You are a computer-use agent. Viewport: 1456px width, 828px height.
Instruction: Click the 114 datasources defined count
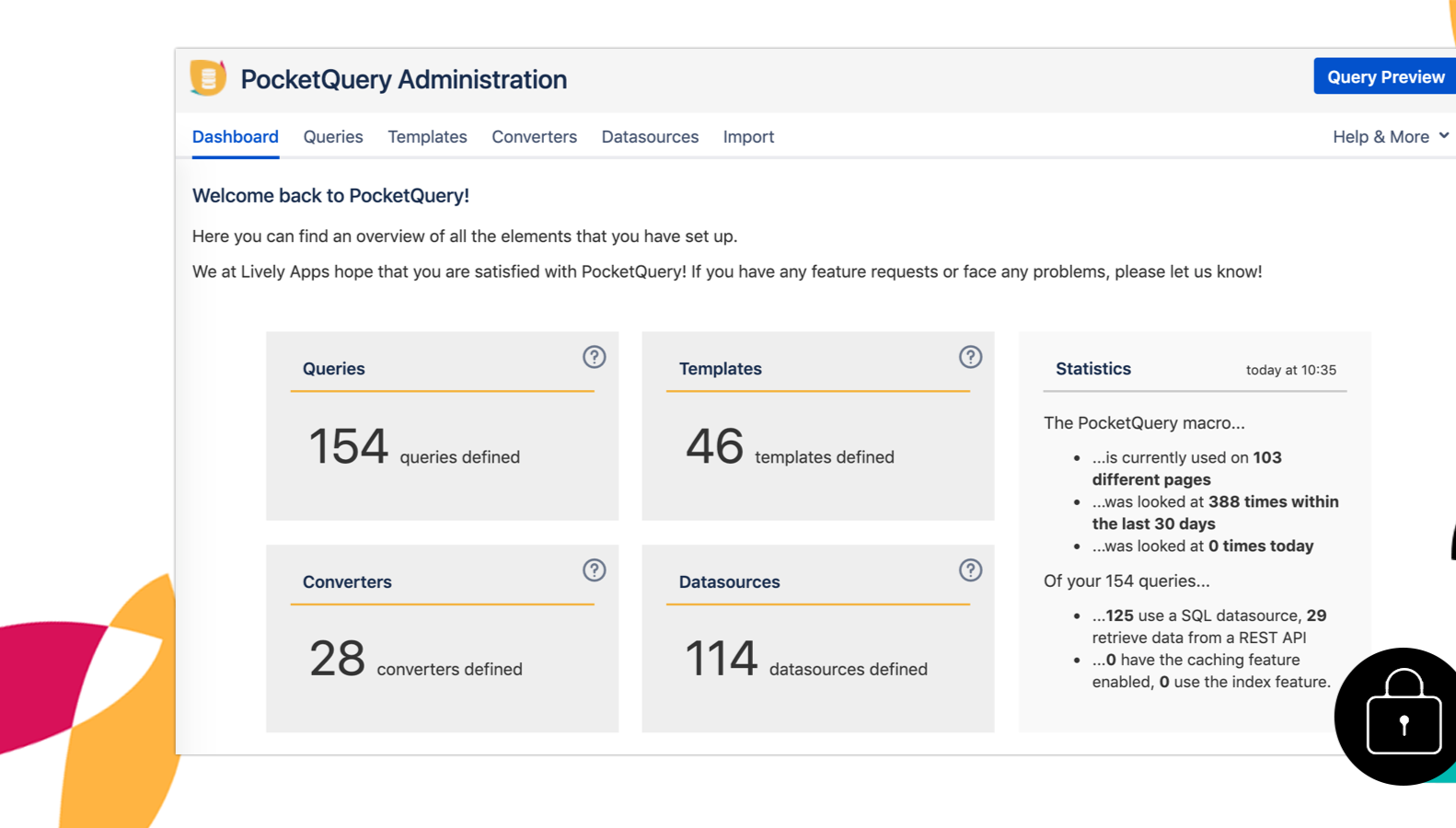coord(721,660)
